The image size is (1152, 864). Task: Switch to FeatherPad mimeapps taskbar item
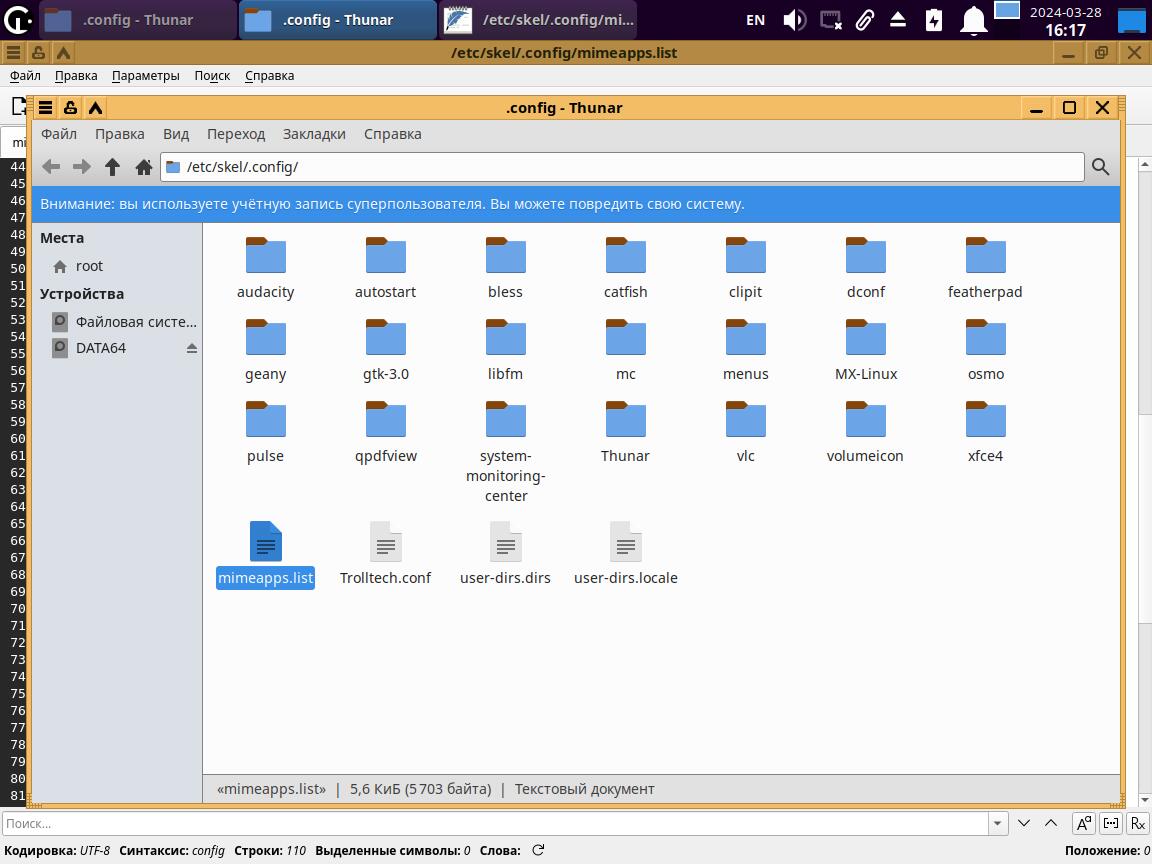click(x=539, y=20)
